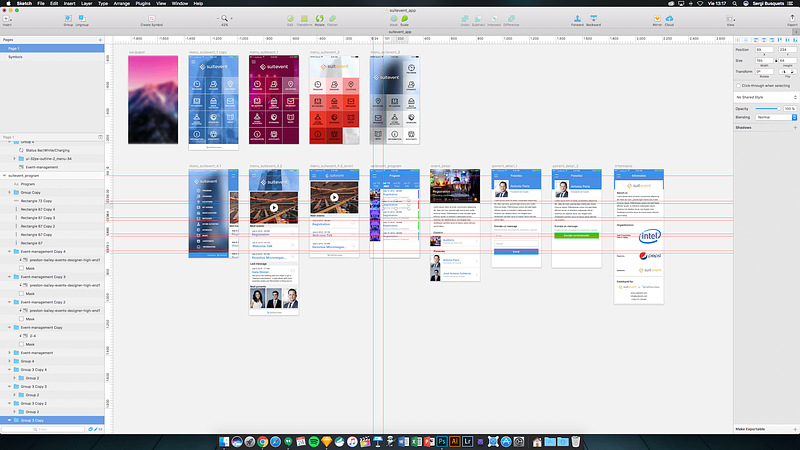Apply the Subtract boolean operation
Viewport: 800px width, 450px height.
[478, 19]
